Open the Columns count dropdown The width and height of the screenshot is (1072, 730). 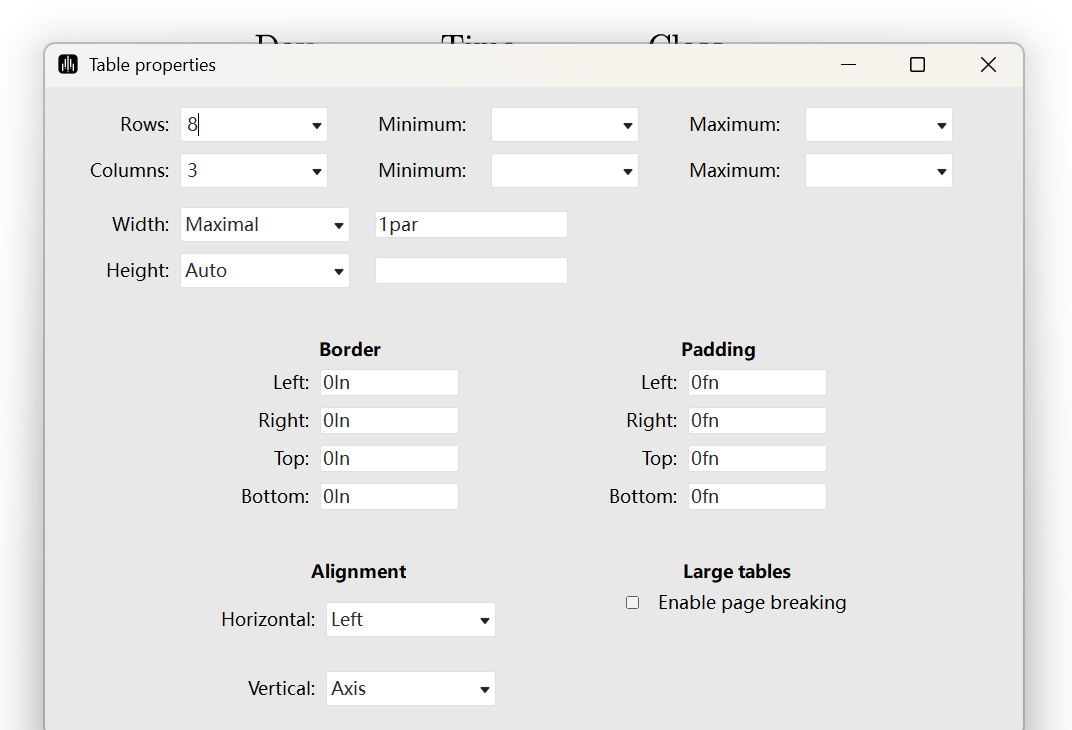(316, 172)
